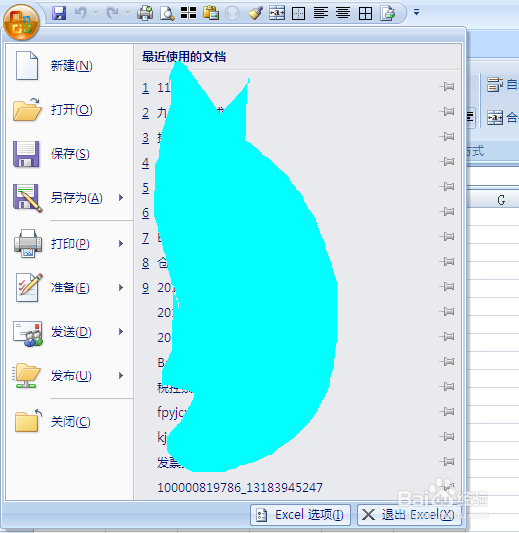This screenshot has width=519, height=533.
Task: Click the Undo arrow icon
Action: click(81, 13)
